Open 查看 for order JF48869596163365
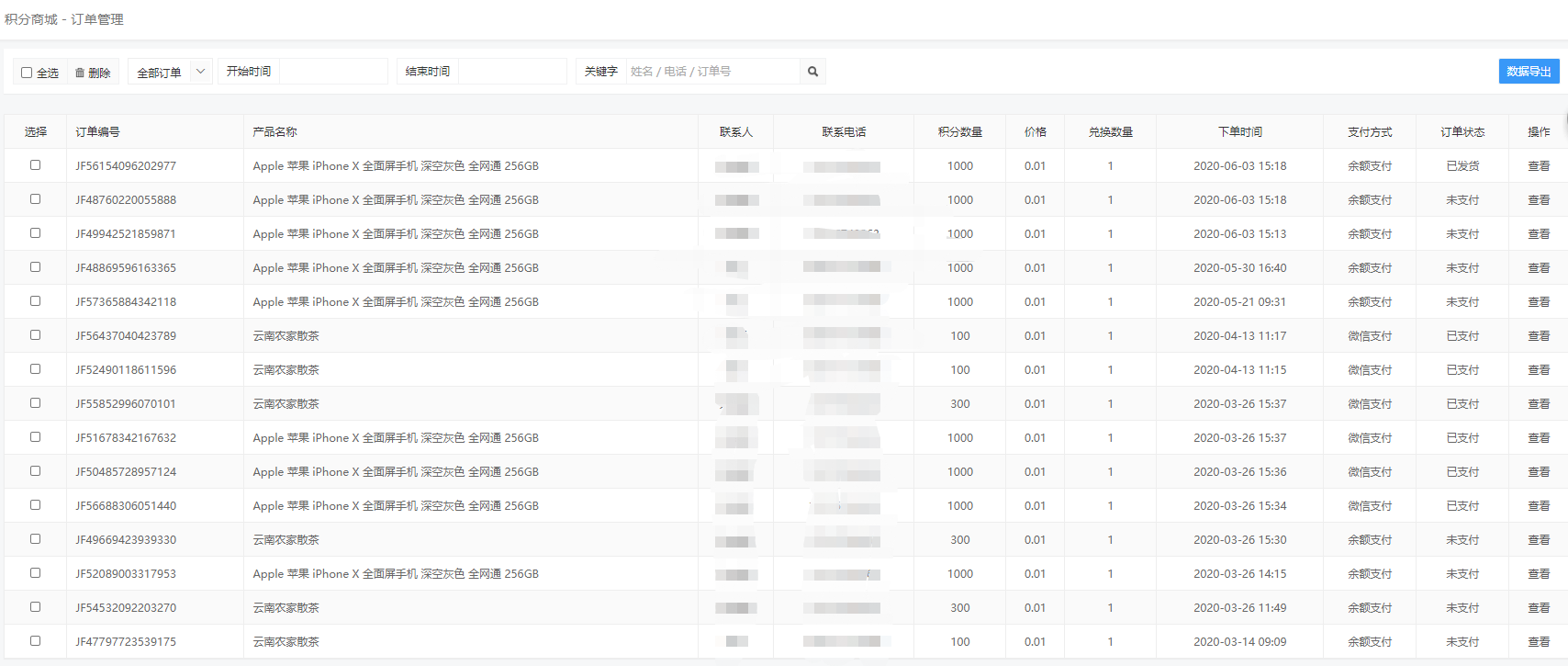The image size is (1568, 666). point(1539,268)
